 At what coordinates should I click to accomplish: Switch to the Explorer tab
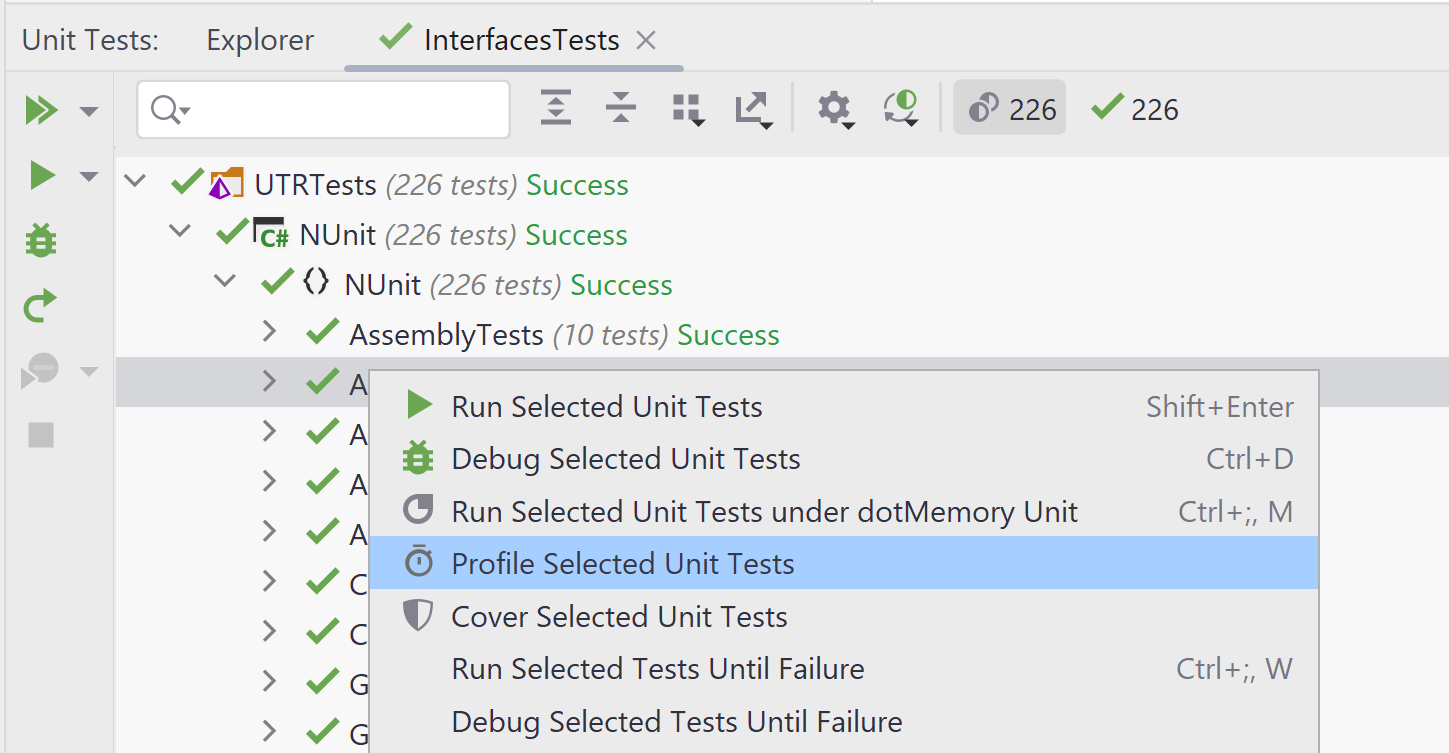point(260,40)
